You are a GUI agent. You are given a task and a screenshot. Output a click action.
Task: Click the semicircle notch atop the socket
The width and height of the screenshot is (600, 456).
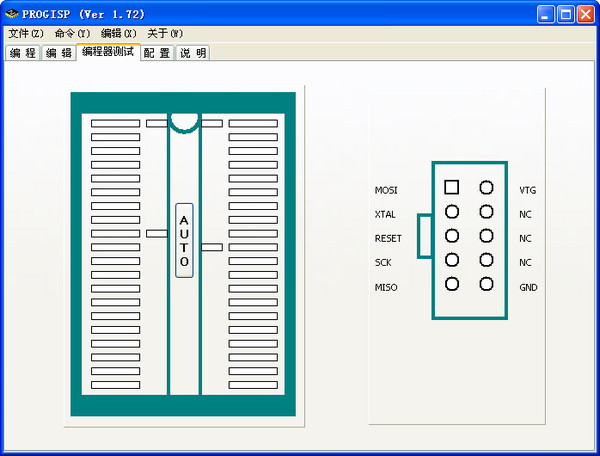(x=184, y=121)
